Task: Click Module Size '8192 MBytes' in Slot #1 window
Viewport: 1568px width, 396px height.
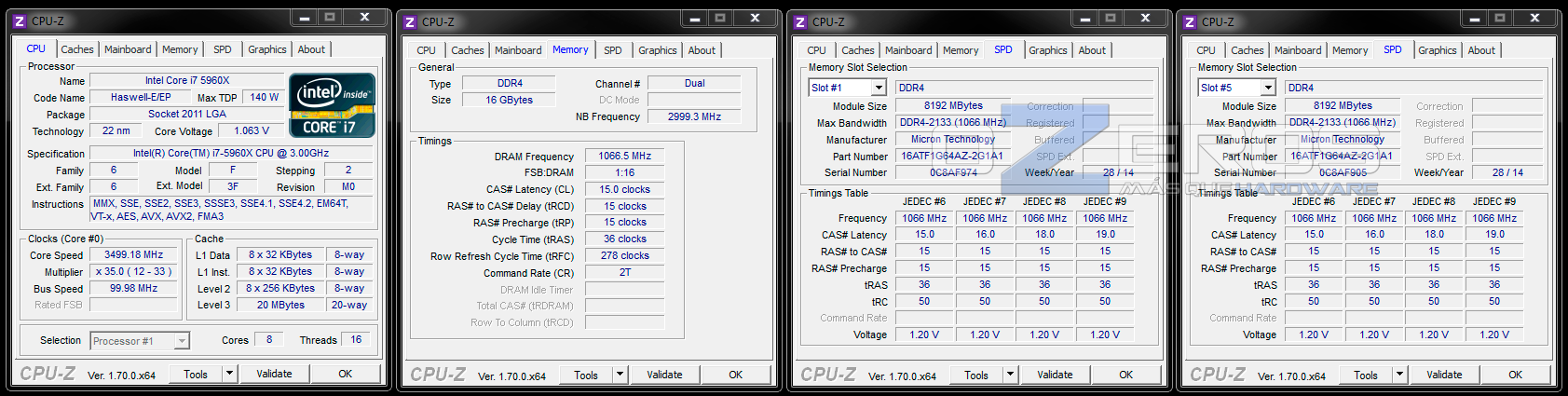Action: tap(953, 105)
